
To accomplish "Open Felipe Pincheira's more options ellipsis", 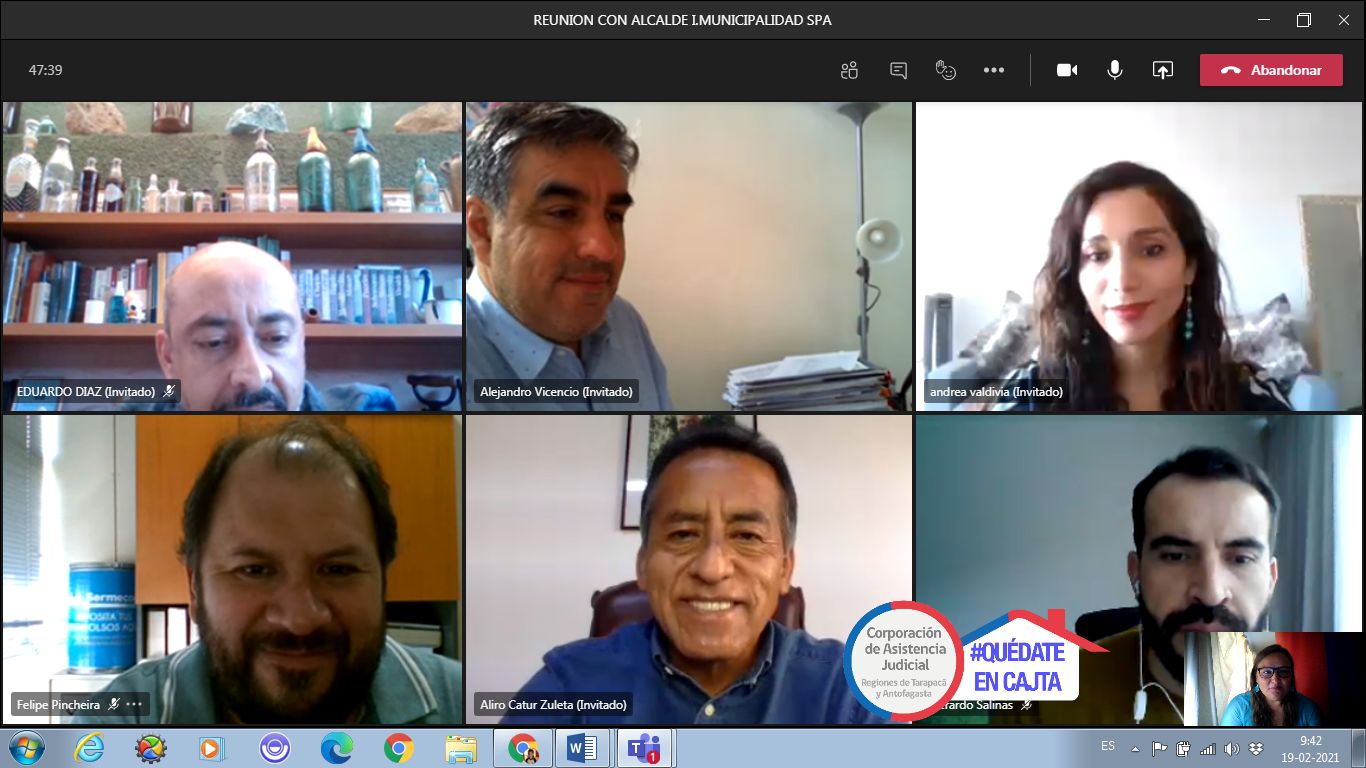I will click(x=134, y=704).
